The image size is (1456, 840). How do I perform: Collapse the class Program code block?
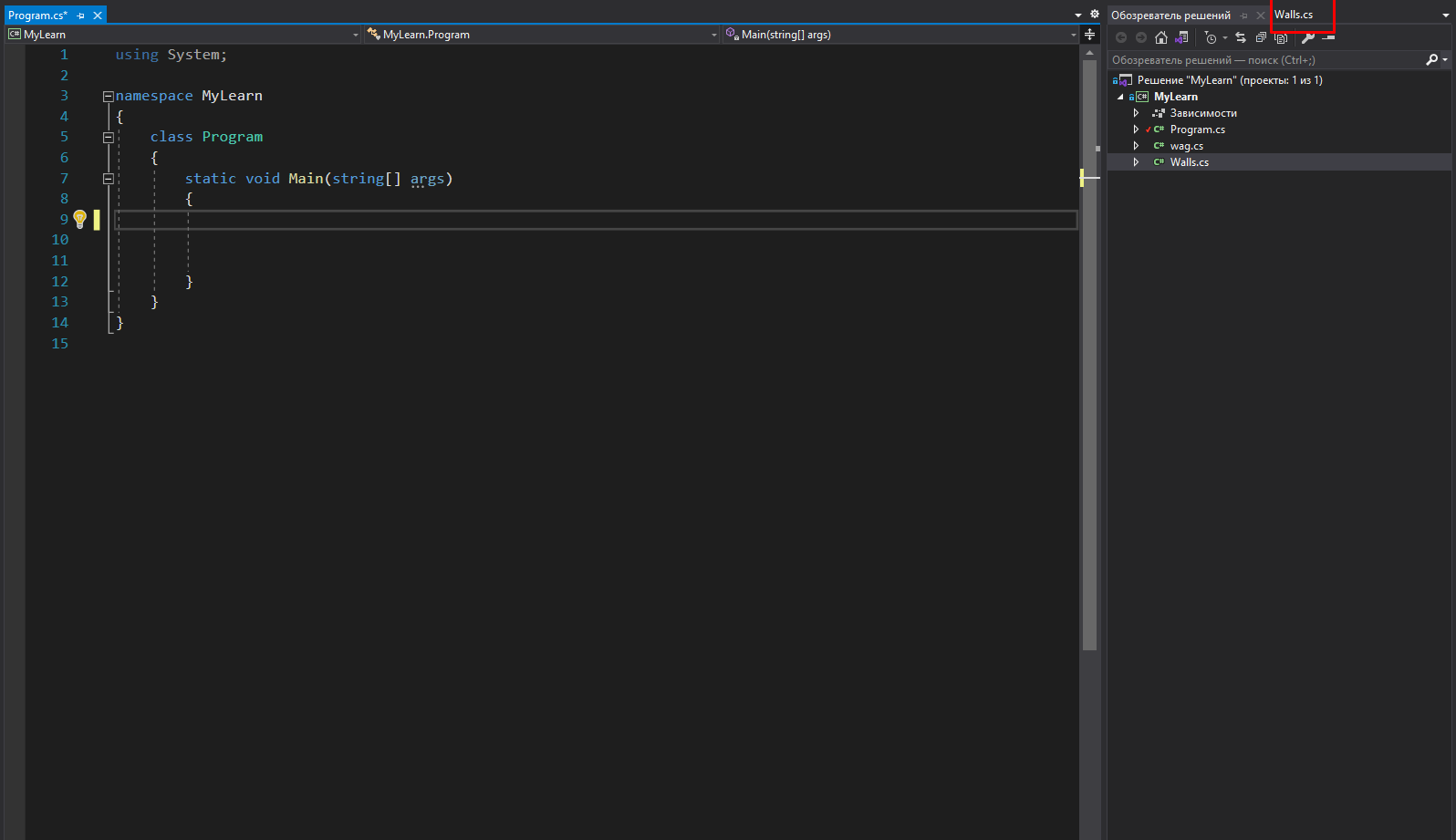tap(108, 137)
